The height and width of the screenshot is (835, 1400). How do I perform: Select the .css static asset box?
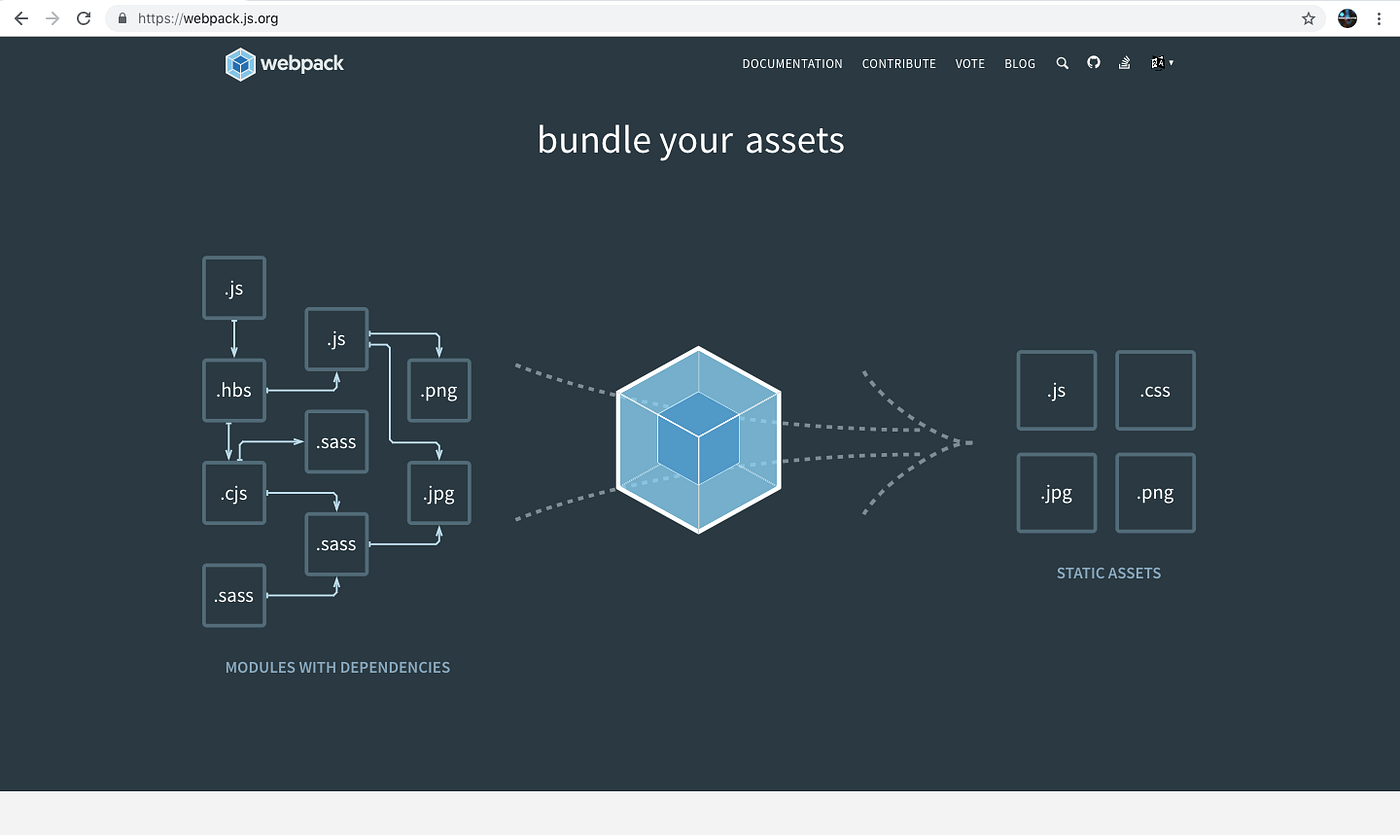(1155, 390)
